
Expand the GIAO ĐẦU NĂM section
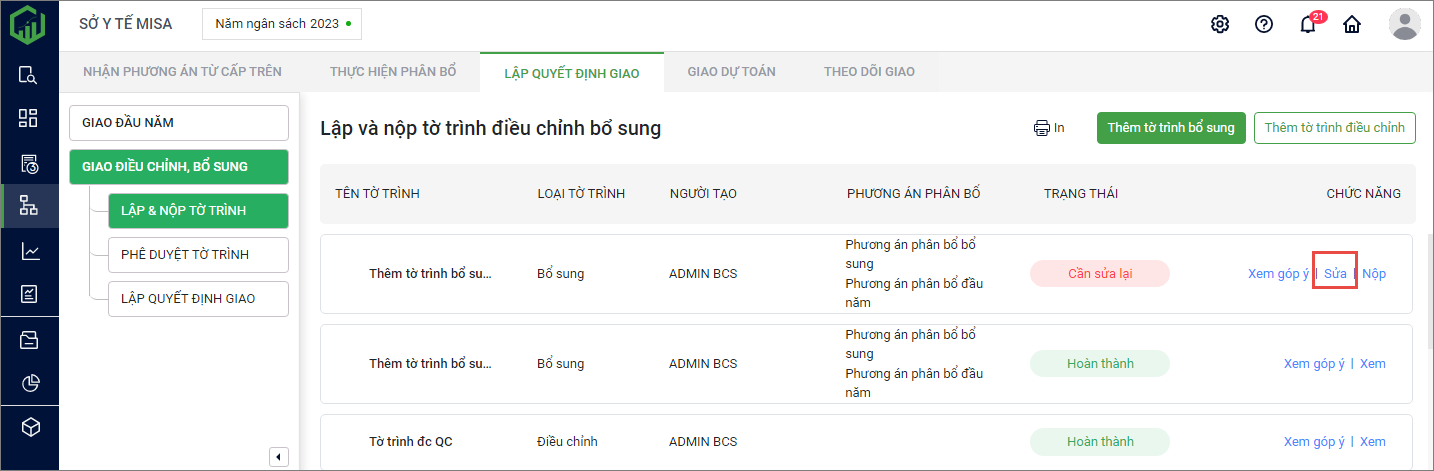pos(179,123)
